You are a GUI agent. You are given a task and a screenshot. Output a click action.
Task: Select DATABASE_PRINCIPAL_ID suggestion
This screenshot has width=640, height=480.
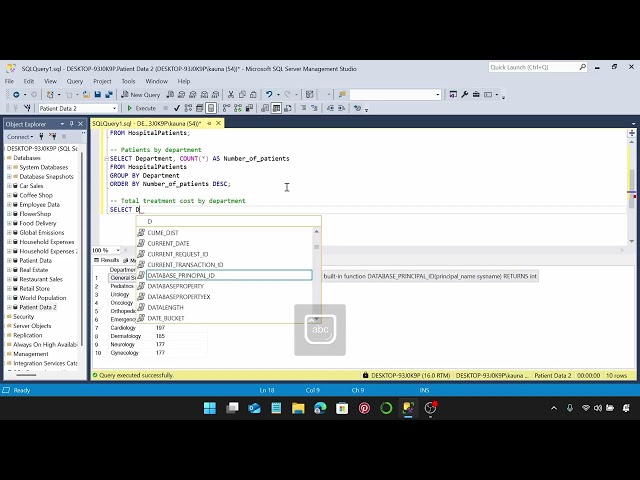[229, 276]
